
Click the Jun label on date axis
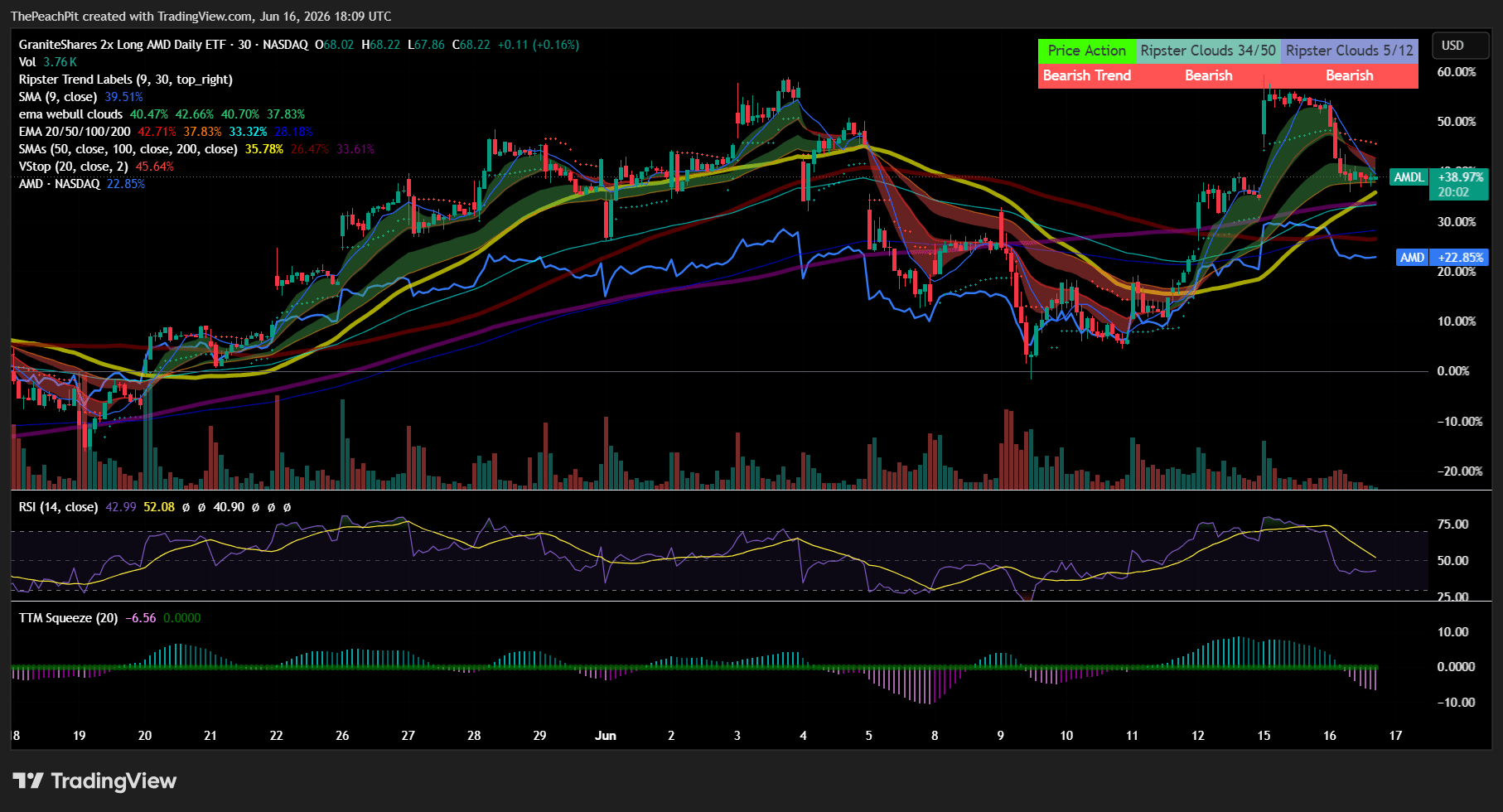point(606,736)
